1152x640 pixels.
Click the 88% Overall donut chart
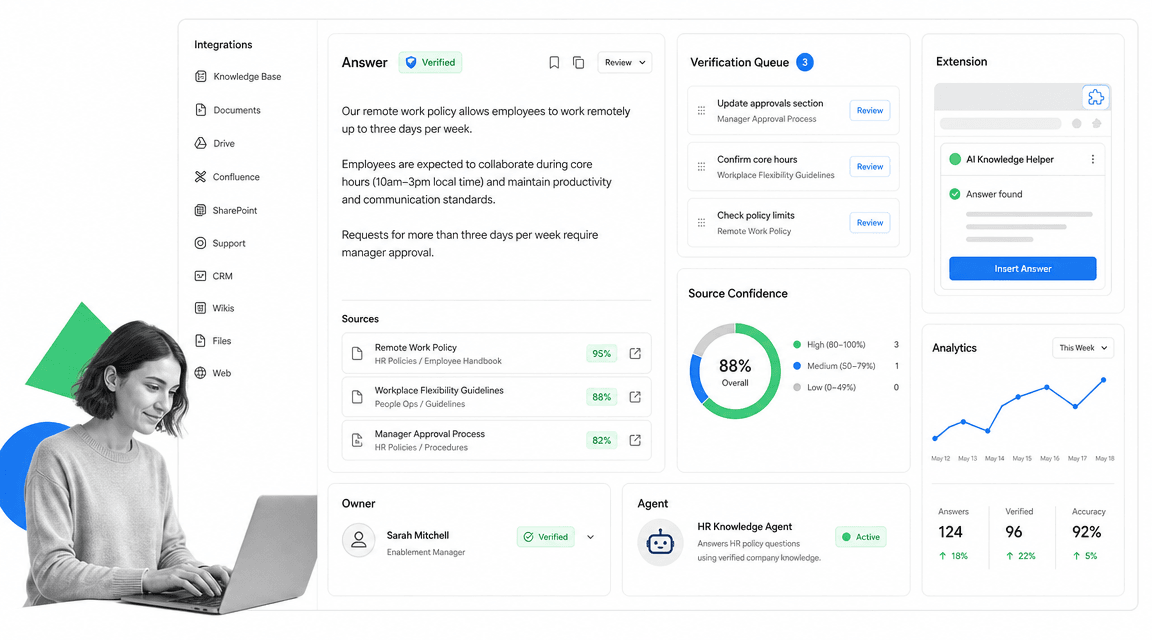pos(735,371)
